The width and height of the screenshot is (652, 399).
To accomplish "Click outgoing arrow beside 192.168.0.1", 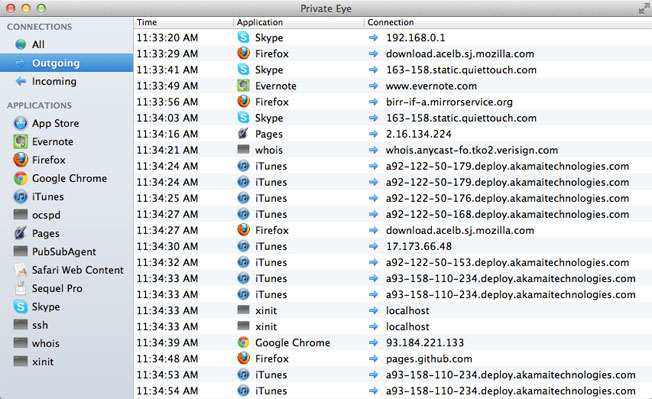I will pos(373,37).
